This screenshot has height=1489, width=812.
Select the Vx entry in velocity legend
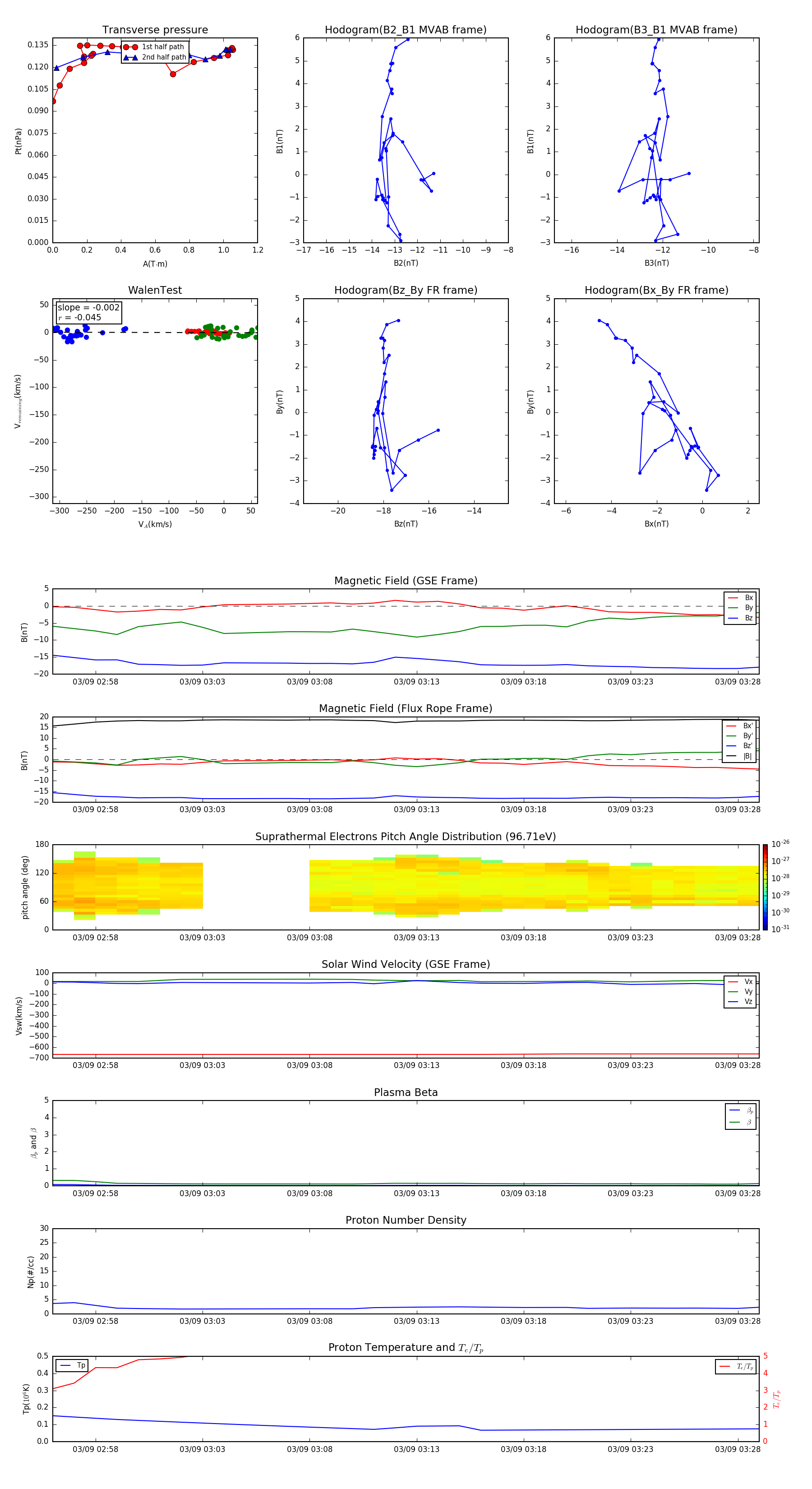tap(740, 981)
